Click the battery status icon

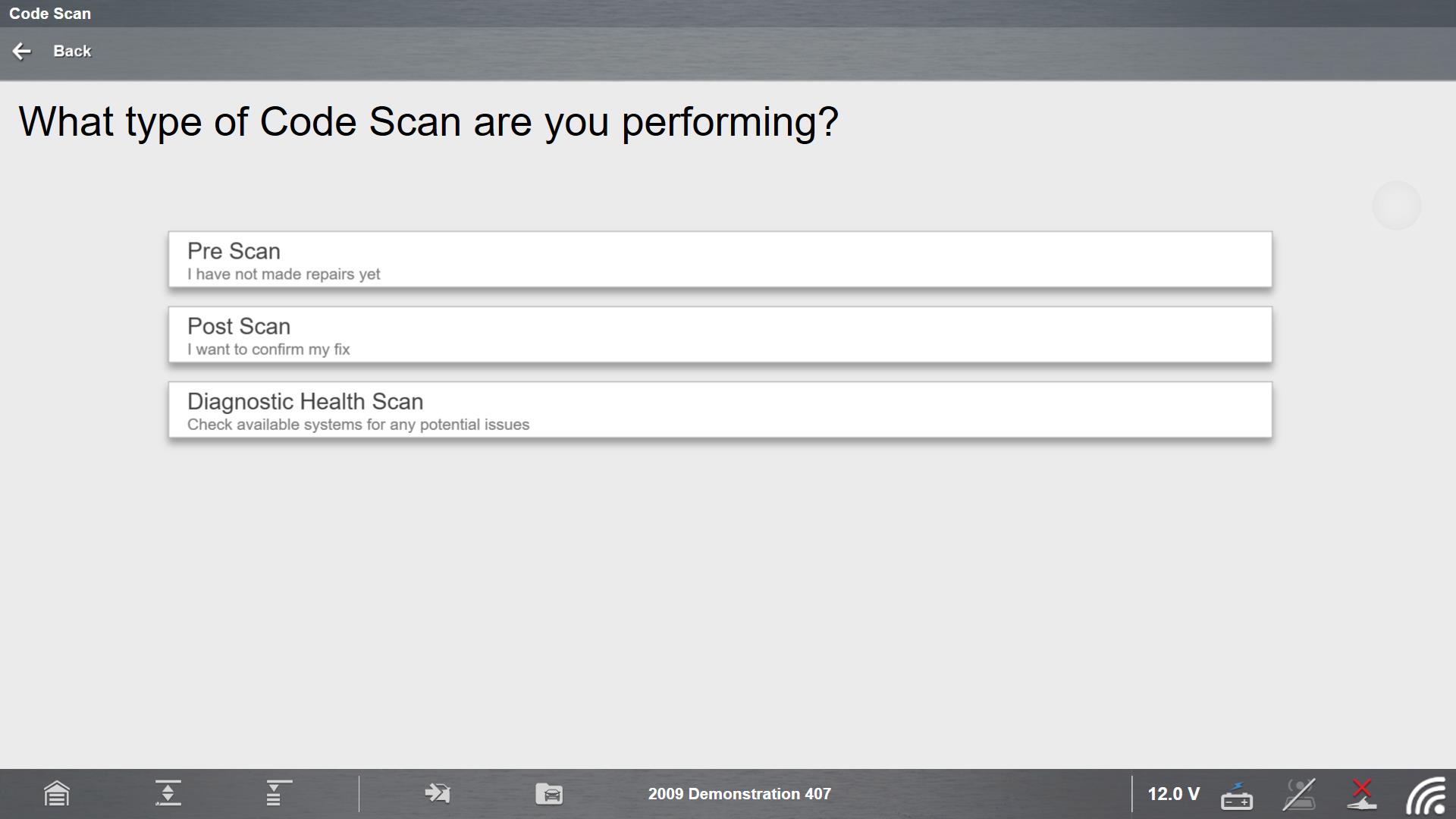(x=1237, y=795)
